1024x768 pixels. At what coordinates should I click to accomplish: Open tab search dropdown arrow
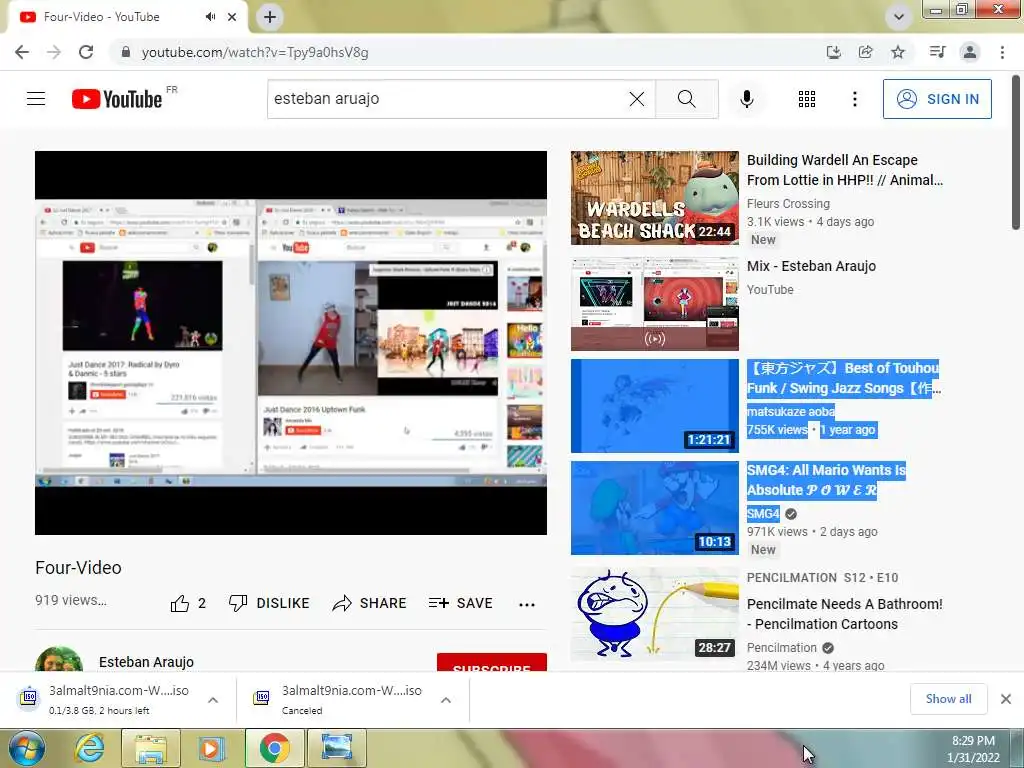pos(899,17)
